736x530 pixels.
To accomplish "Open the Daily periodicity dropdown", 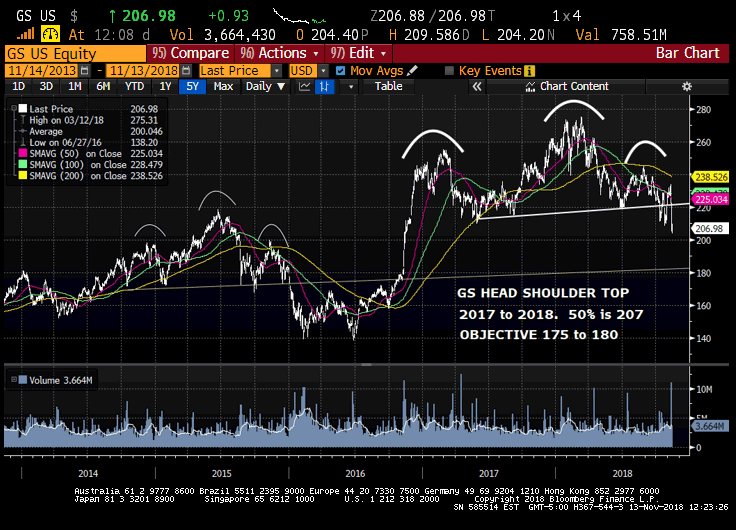I will [x=266, y=86].
